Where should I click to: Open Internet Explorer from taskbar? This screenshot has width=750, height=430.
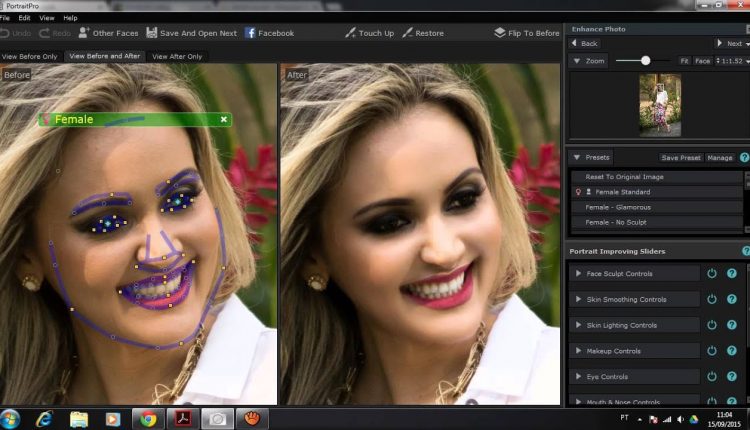44,419
